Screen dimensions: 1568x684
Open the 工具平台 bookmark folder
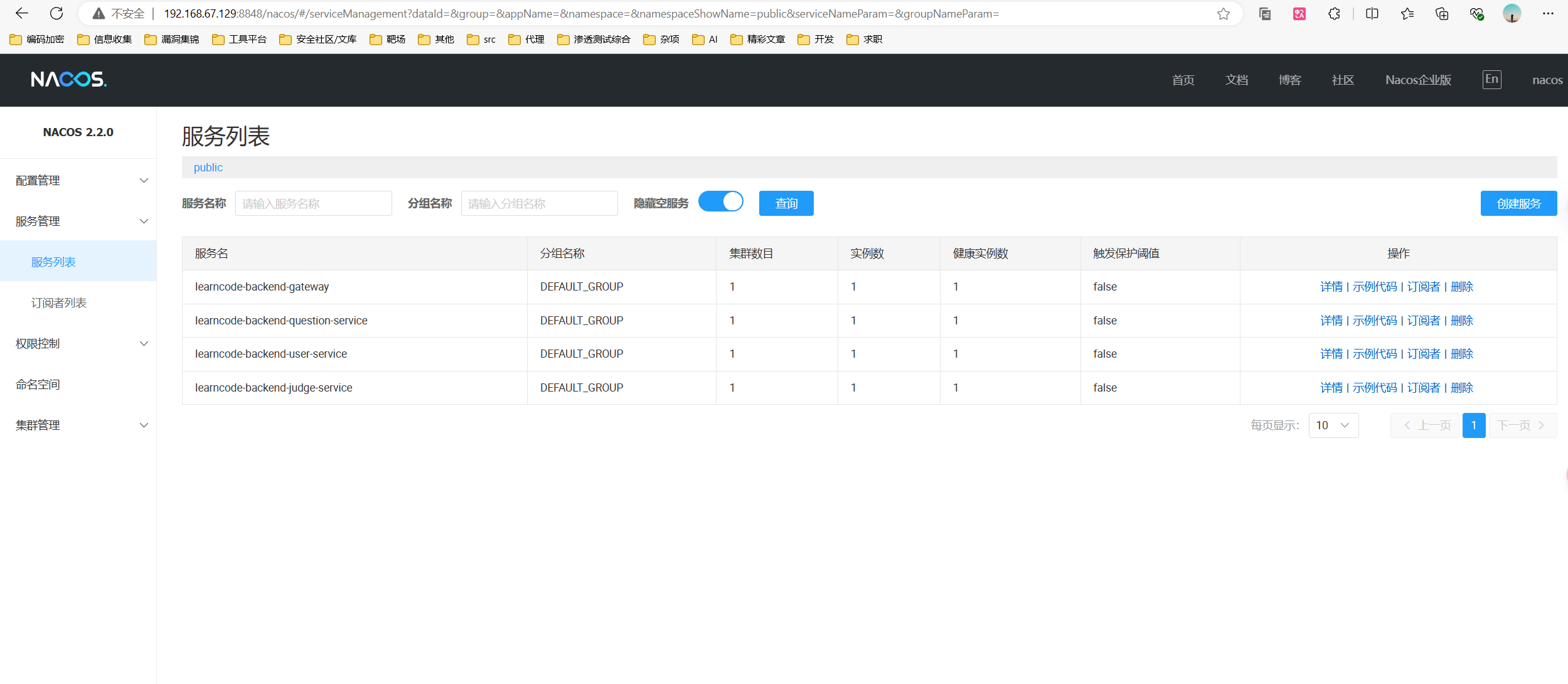pos(240,39)
